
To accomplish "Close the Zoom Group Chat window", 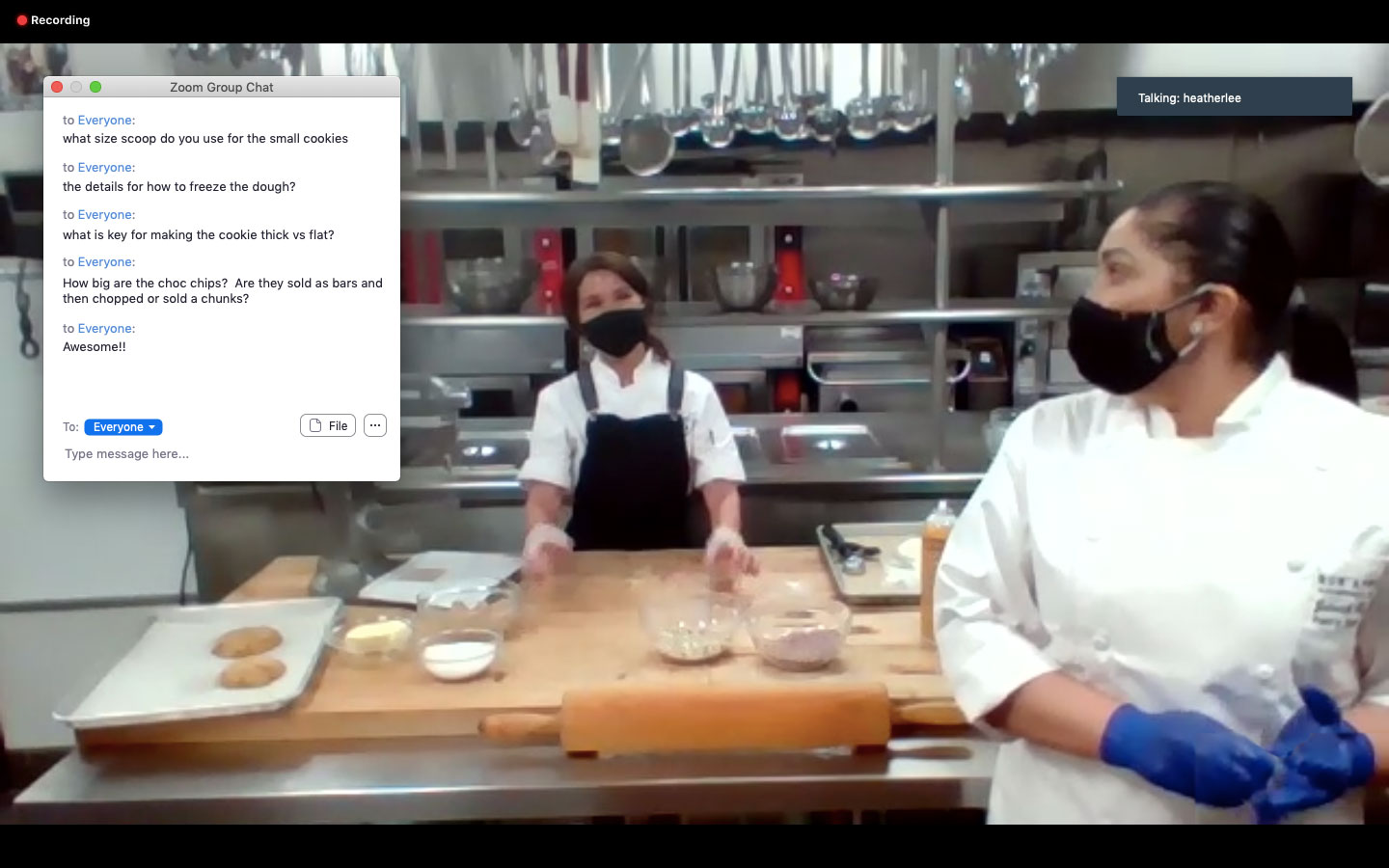I will tap(57, 87).
